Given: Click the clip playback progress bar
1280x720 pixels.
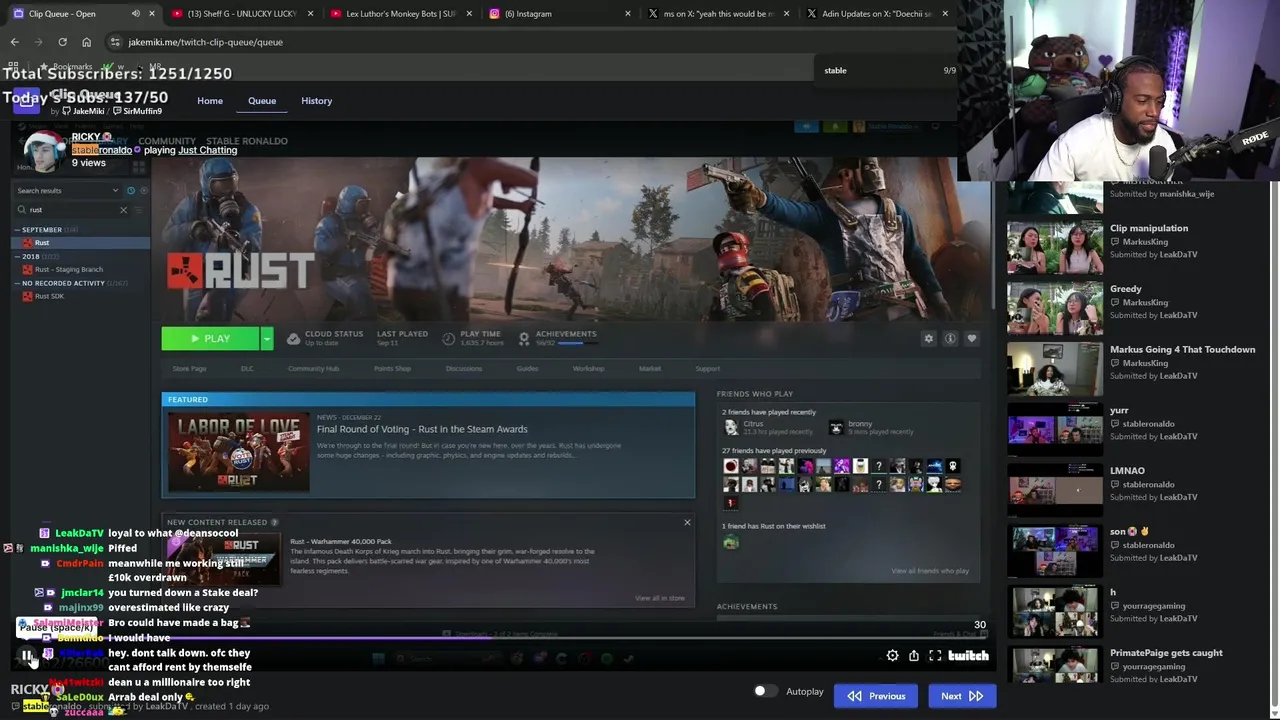Looking at the screenshot, I should coord(500,638).
